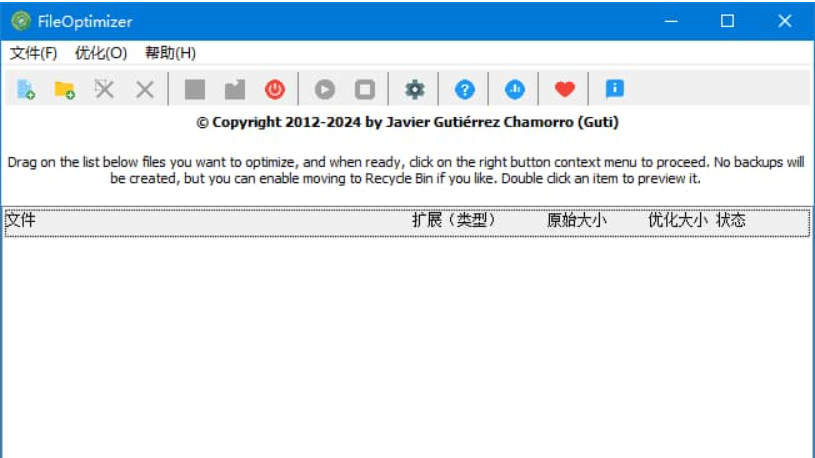
Task: Click the Clear all files X icon
Action: 144,89
